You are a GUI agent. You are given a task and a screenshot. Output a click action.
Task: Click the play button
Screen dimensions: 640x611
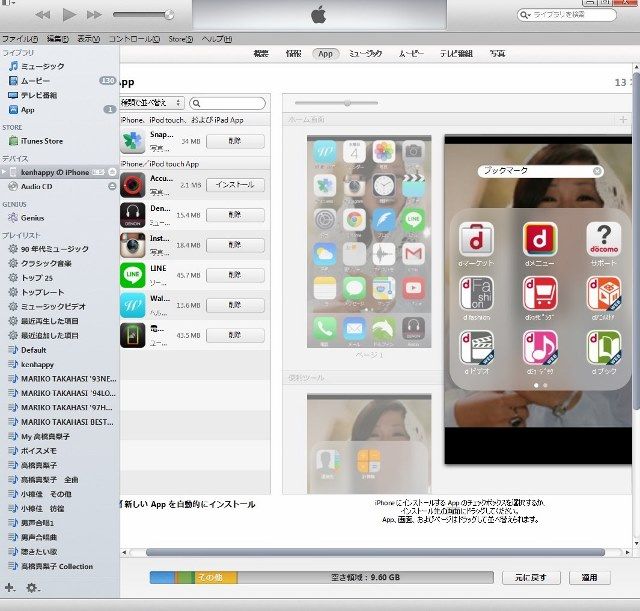[x=69, y=15]
